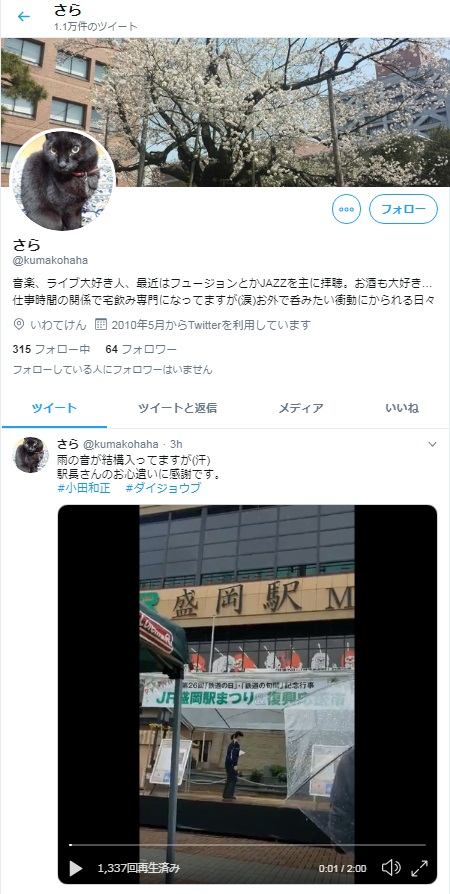Open the black cat profile picture
Viewport: 450px width, 894px height.
point(62,180)
